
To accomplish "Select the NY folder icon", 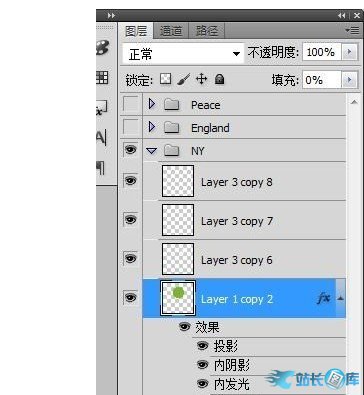I will tap(172, 151).
